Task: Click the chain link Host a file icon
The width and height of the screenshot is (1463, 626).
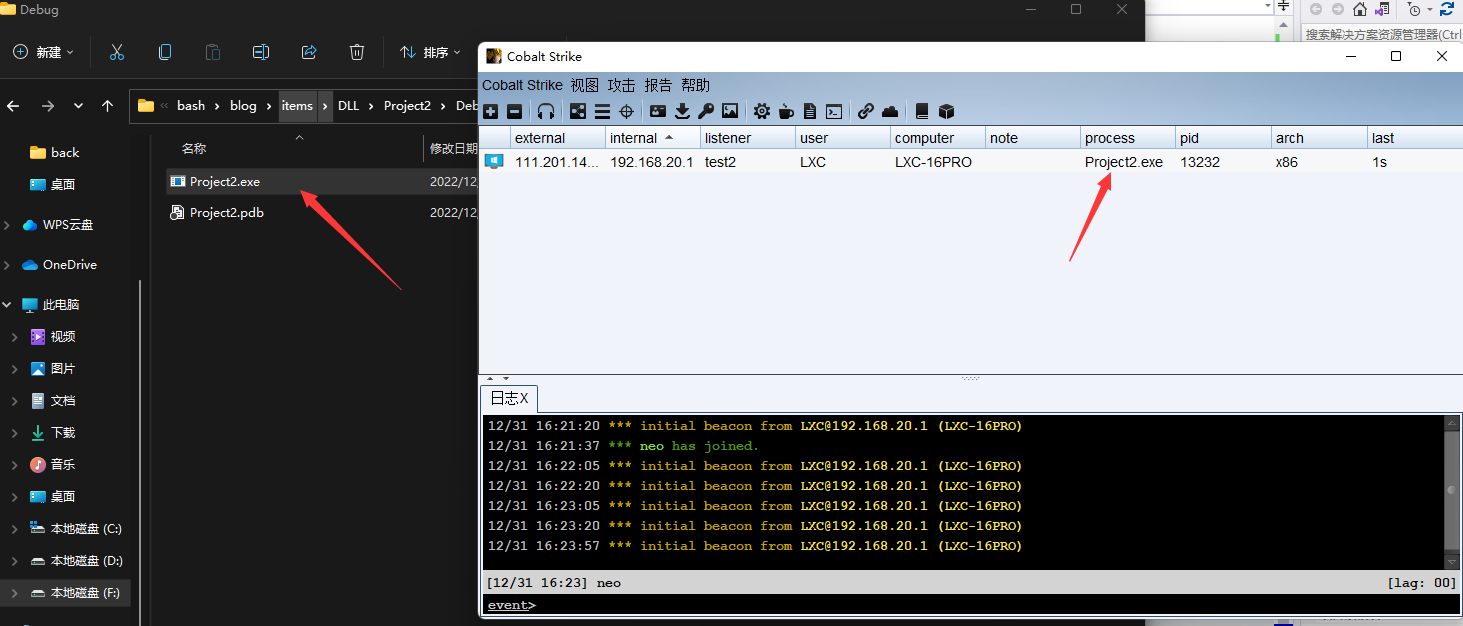Action: tap(866, 111)
